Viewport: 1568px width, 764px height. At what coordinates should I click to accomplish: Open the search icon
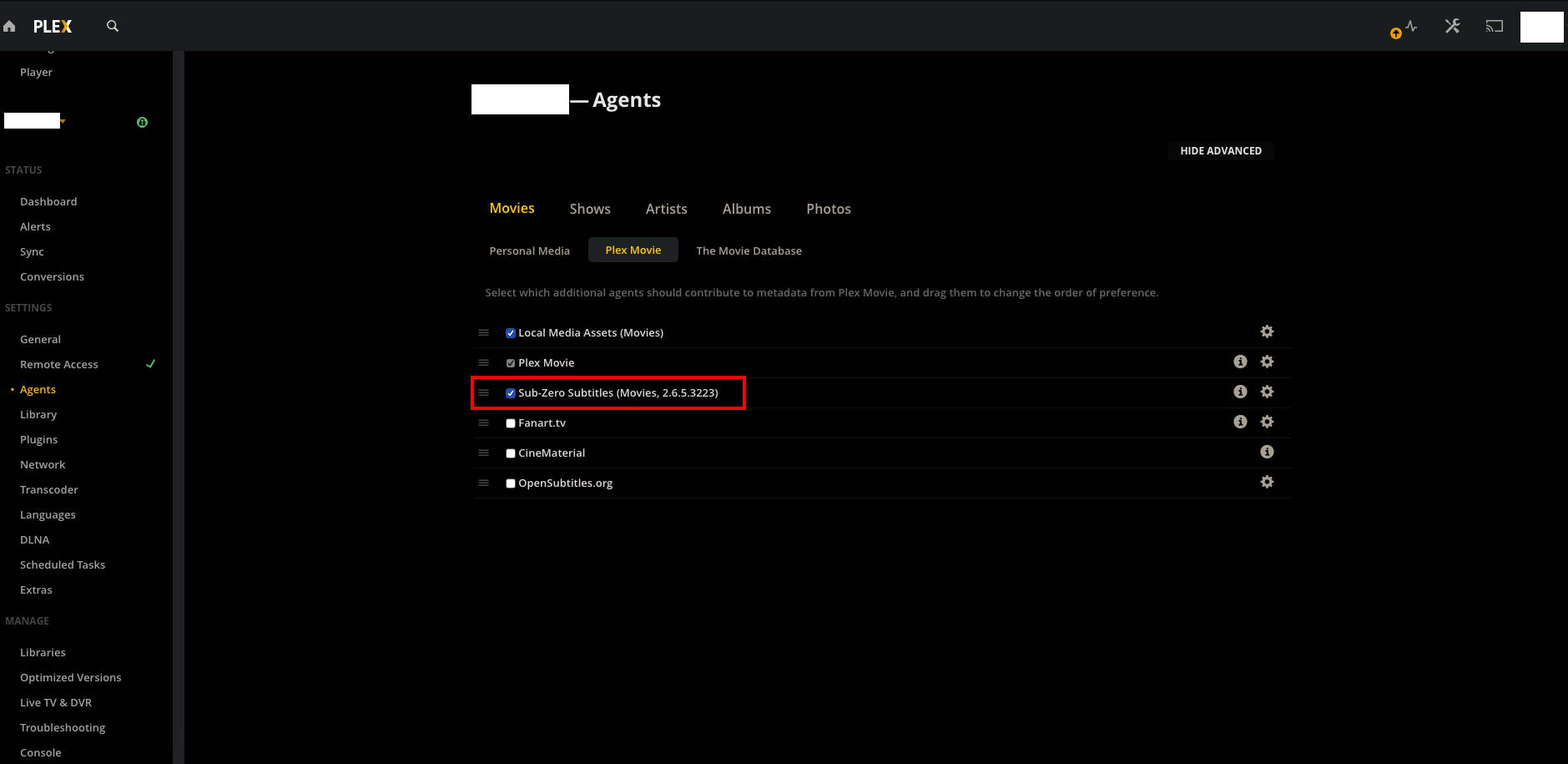(113, 26)
